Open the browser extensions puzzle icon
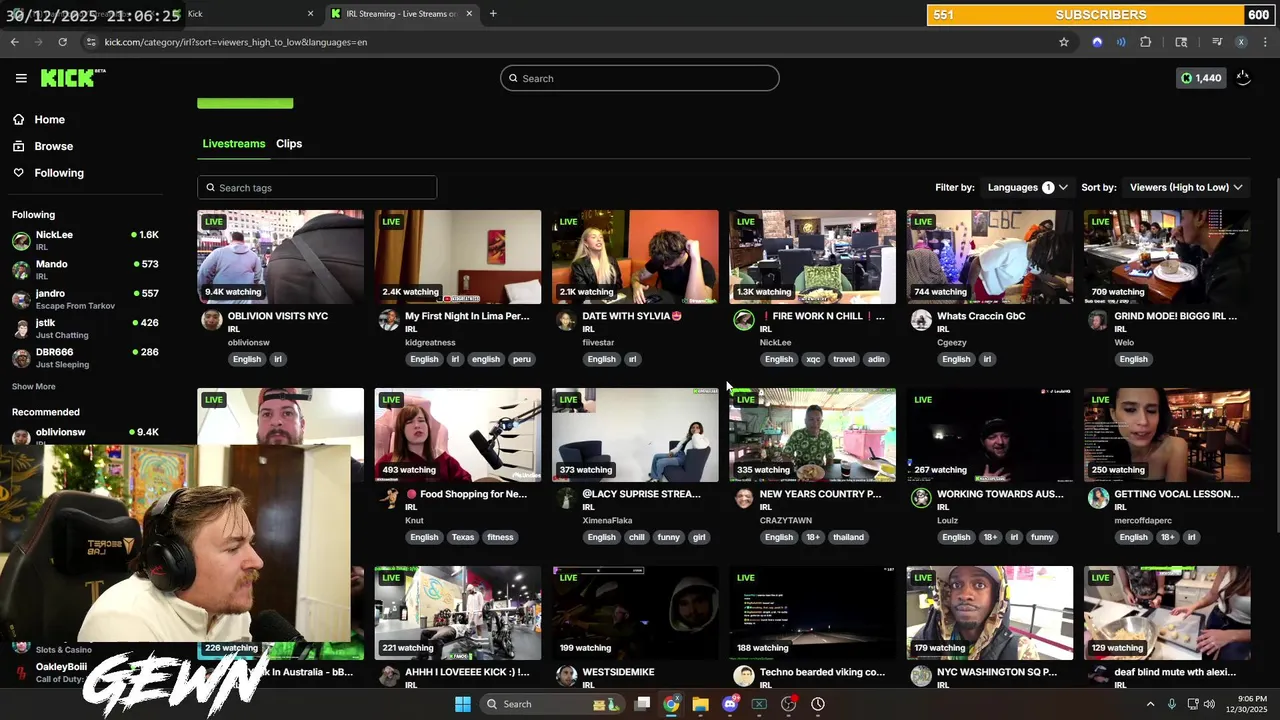Viewport: 1280px width, 720px height. pos(1146,42)
